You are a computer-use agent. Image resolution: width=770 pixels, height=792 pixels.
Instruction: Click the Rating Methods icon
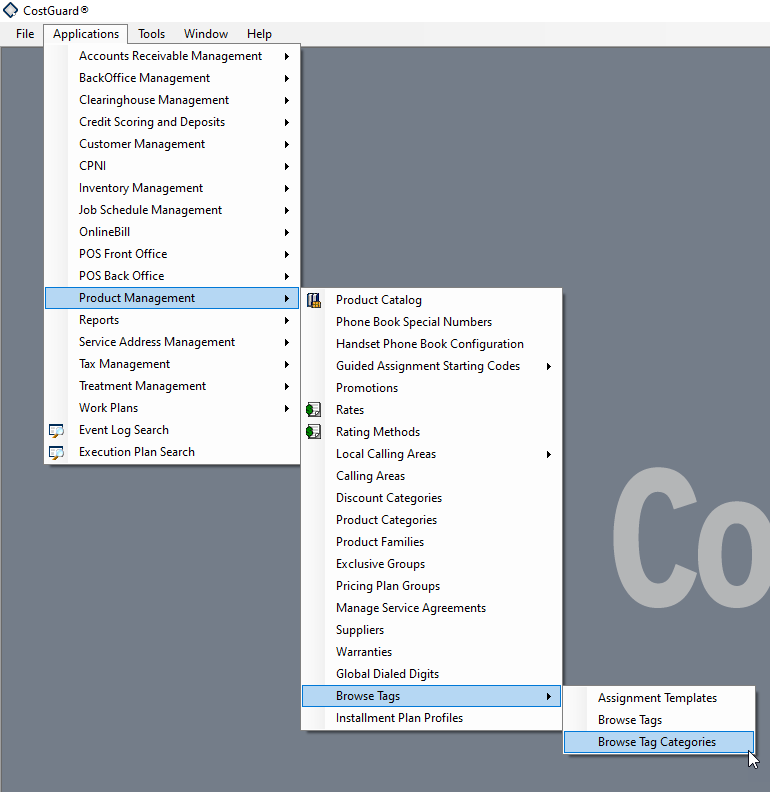point(314,432)
